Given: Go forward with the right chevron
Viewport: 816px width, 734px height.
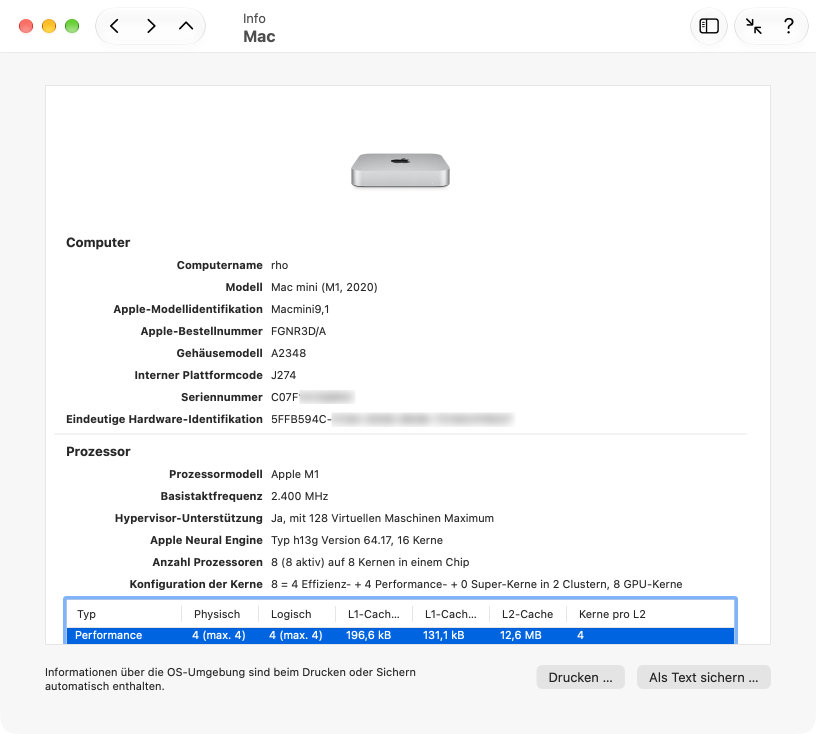Looking at the screenshot, I should [x=151, y=26].
